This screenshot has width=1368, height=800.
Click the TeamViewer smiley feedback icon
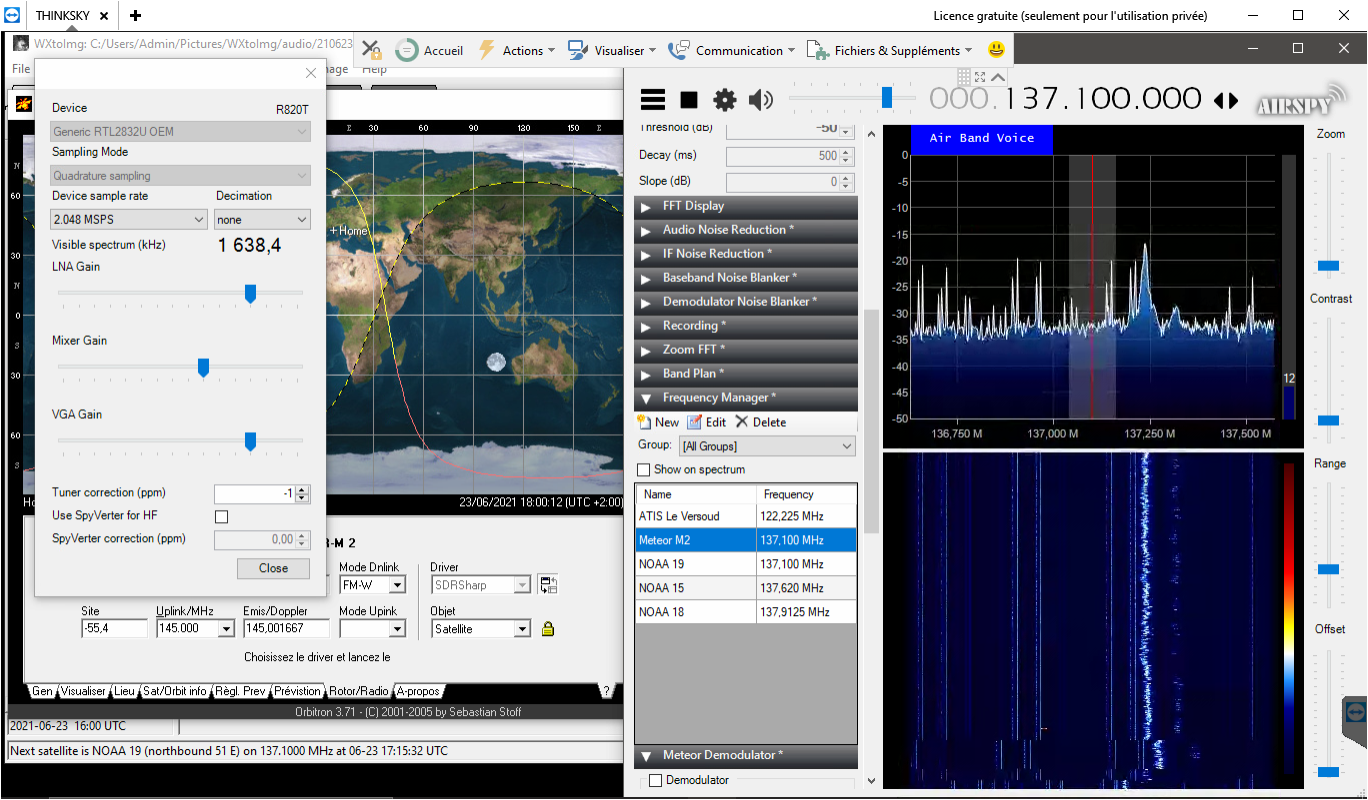(996, 50)
